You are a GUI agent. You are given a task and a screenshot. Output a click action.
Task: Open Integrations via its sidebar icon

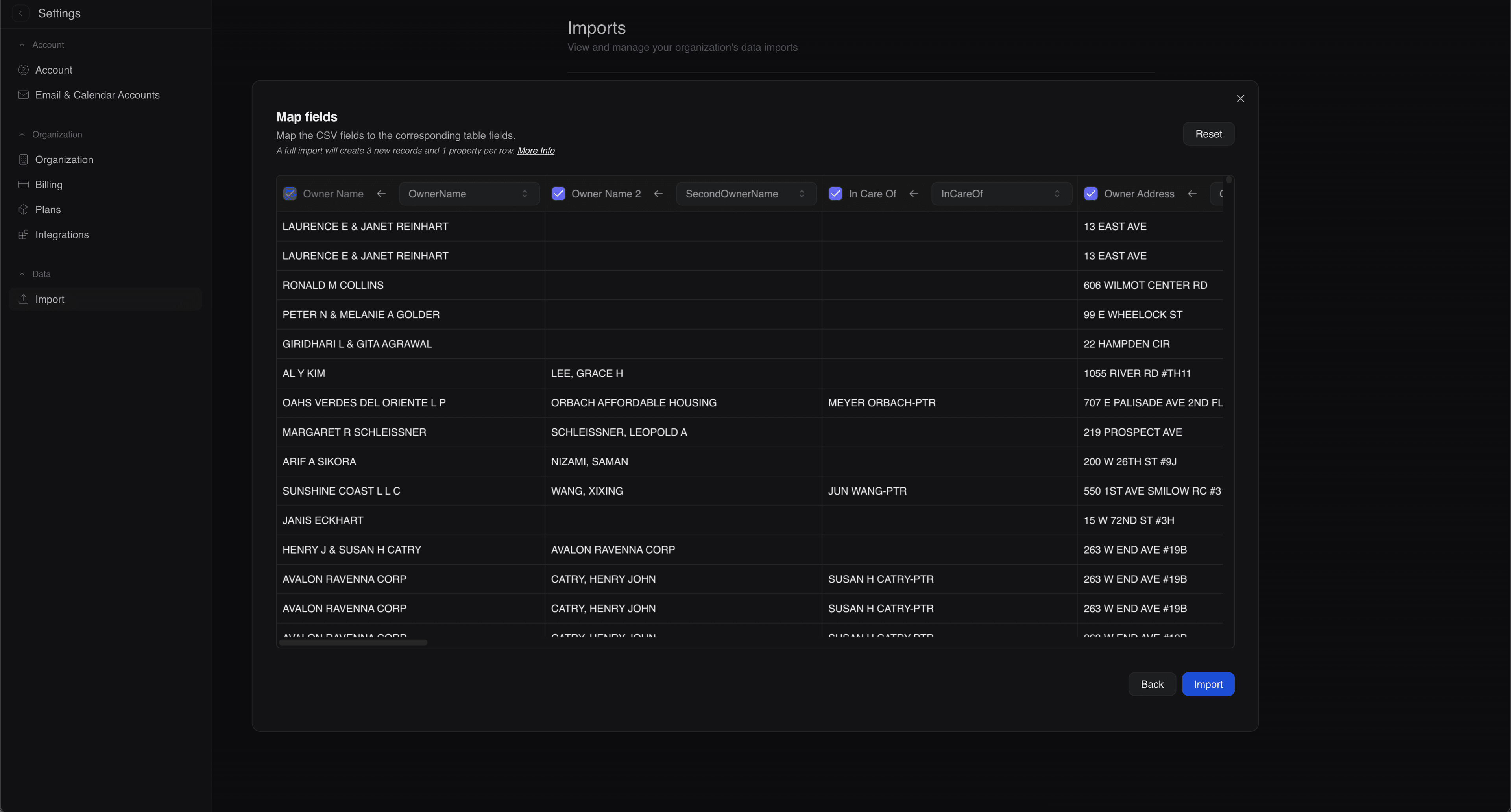point(24,234)
